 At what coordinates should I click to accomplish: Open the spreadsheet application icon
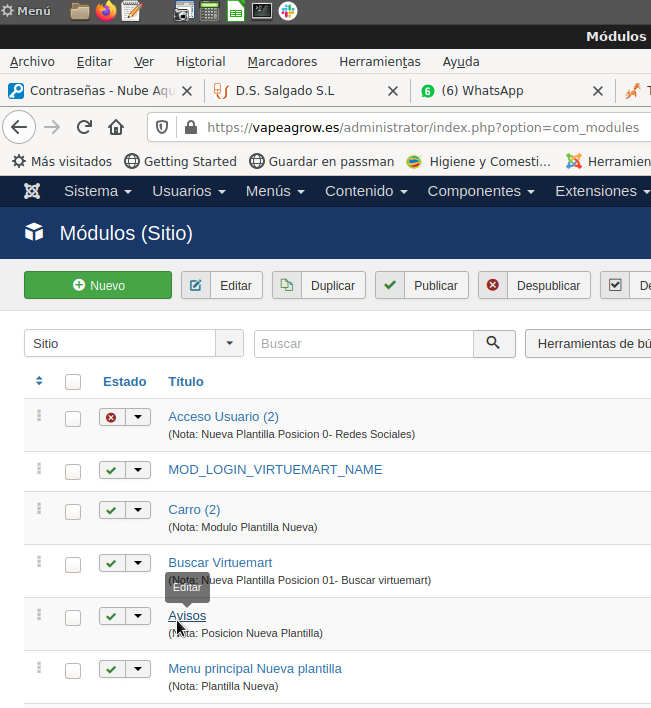tap(236, 11)
